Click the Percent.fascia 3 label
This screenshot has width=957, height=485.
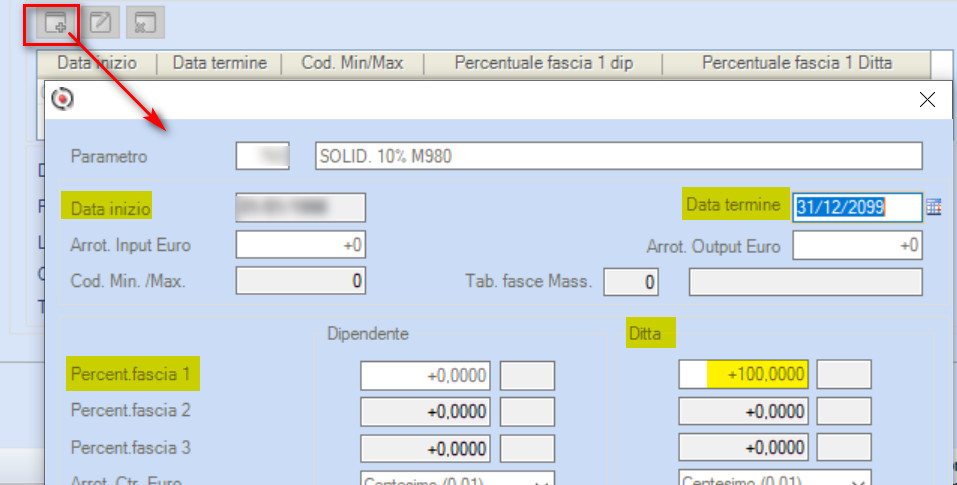[x=131, y=447]
